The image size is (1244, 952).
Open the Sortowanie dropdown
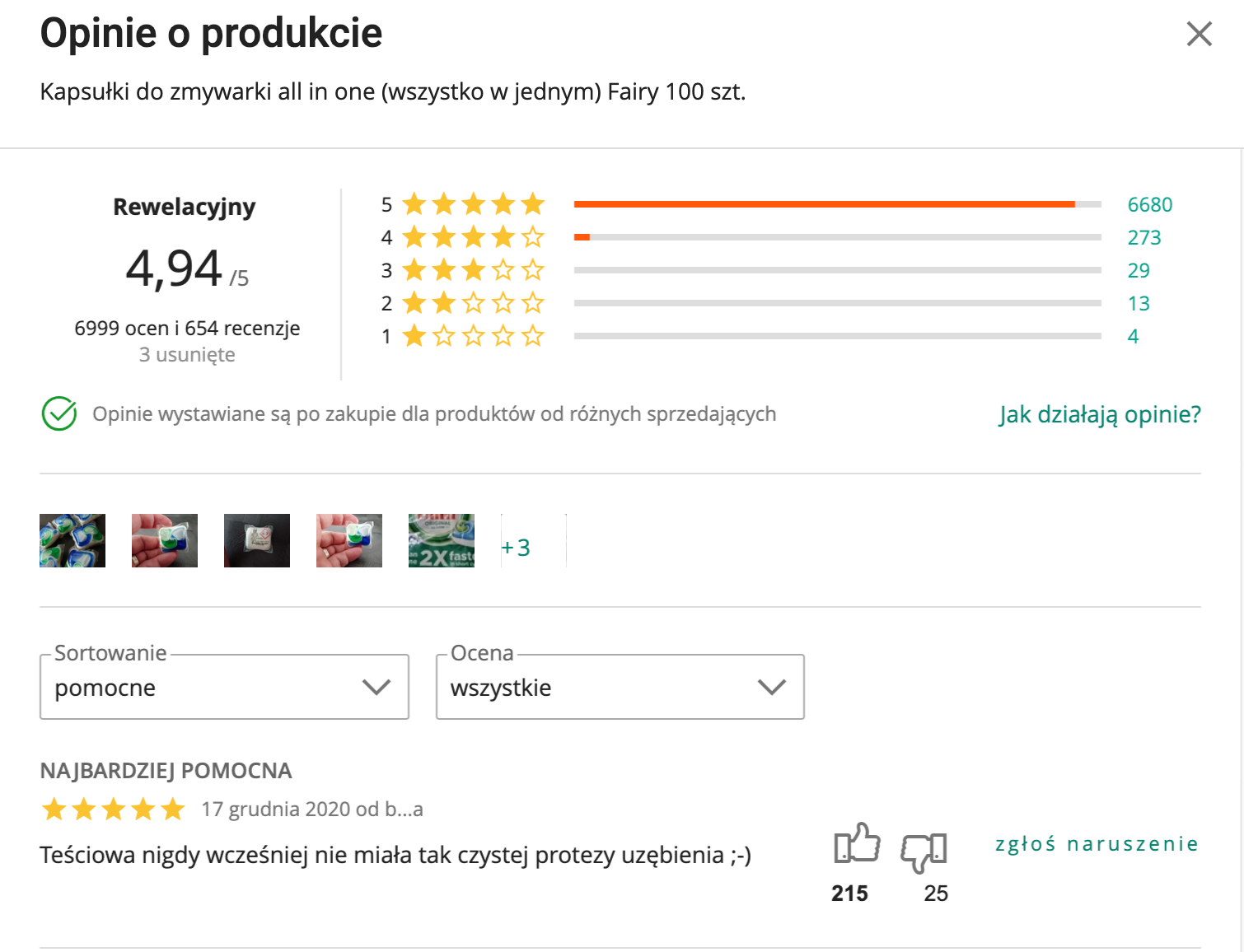(x=224, y=687)
